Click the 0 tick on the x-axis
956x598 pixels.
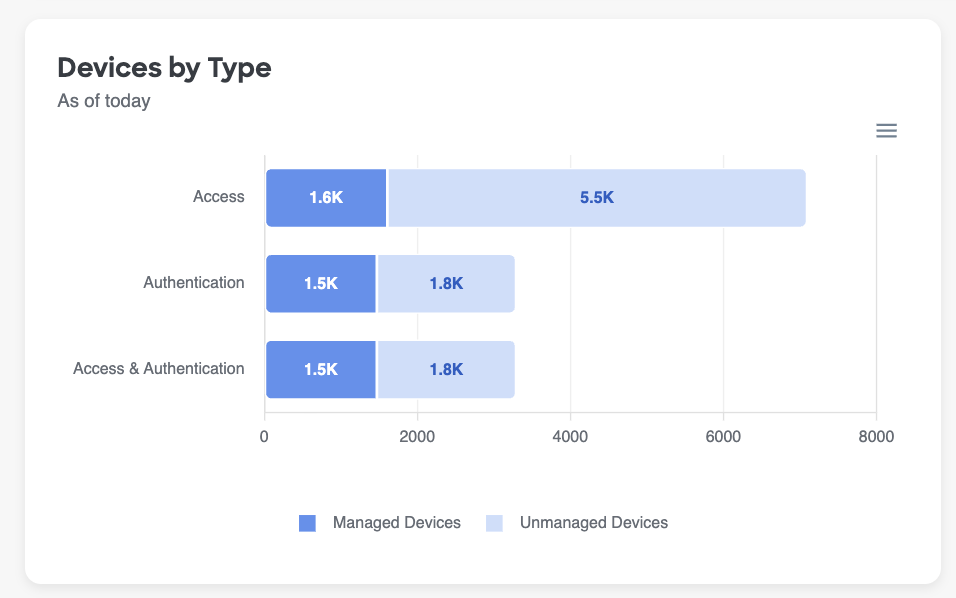(x=264, y=437)
